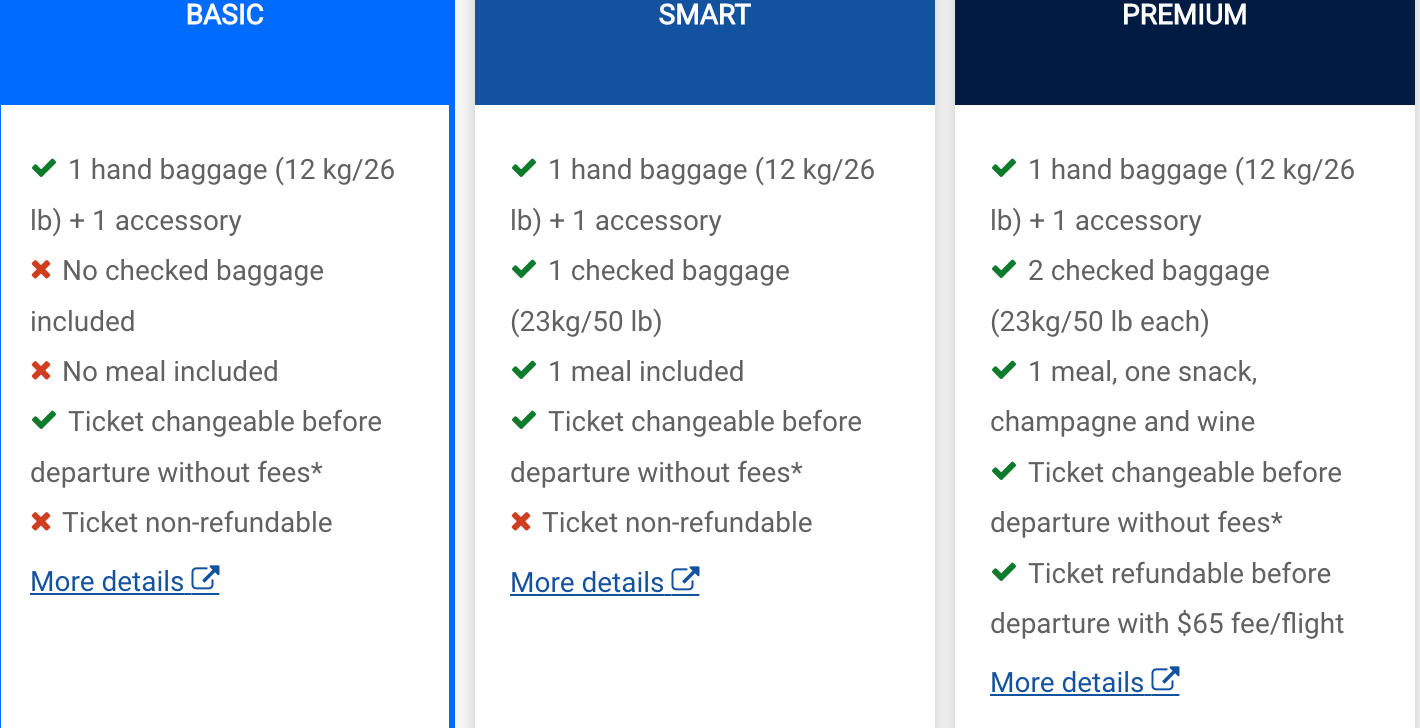Click the green check beside Ticket refundable before departure

[x=1004, y=573]
